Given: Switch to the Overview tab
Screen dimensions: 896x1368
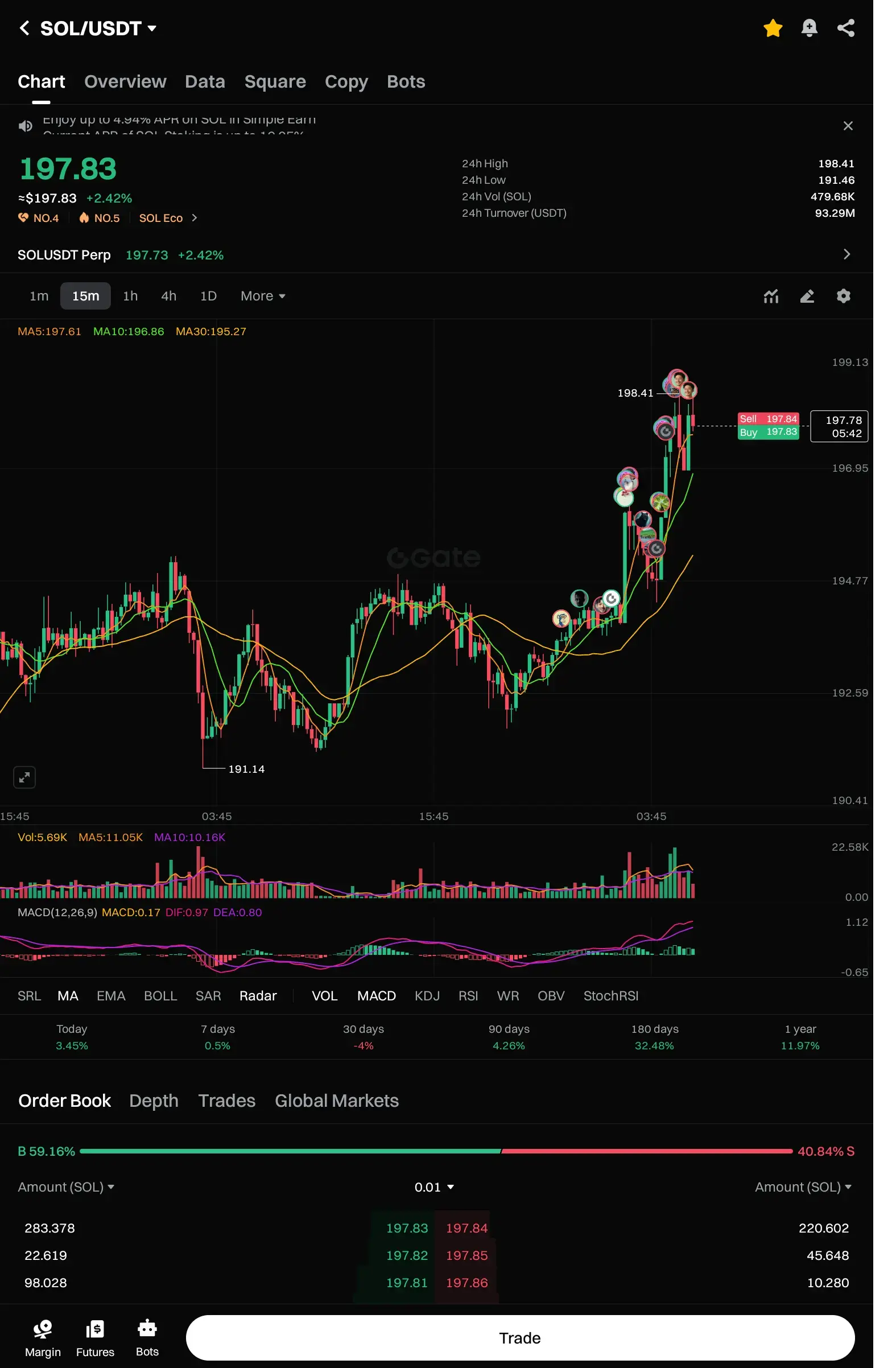Looking at the screenshot, I should coord(125,81).
